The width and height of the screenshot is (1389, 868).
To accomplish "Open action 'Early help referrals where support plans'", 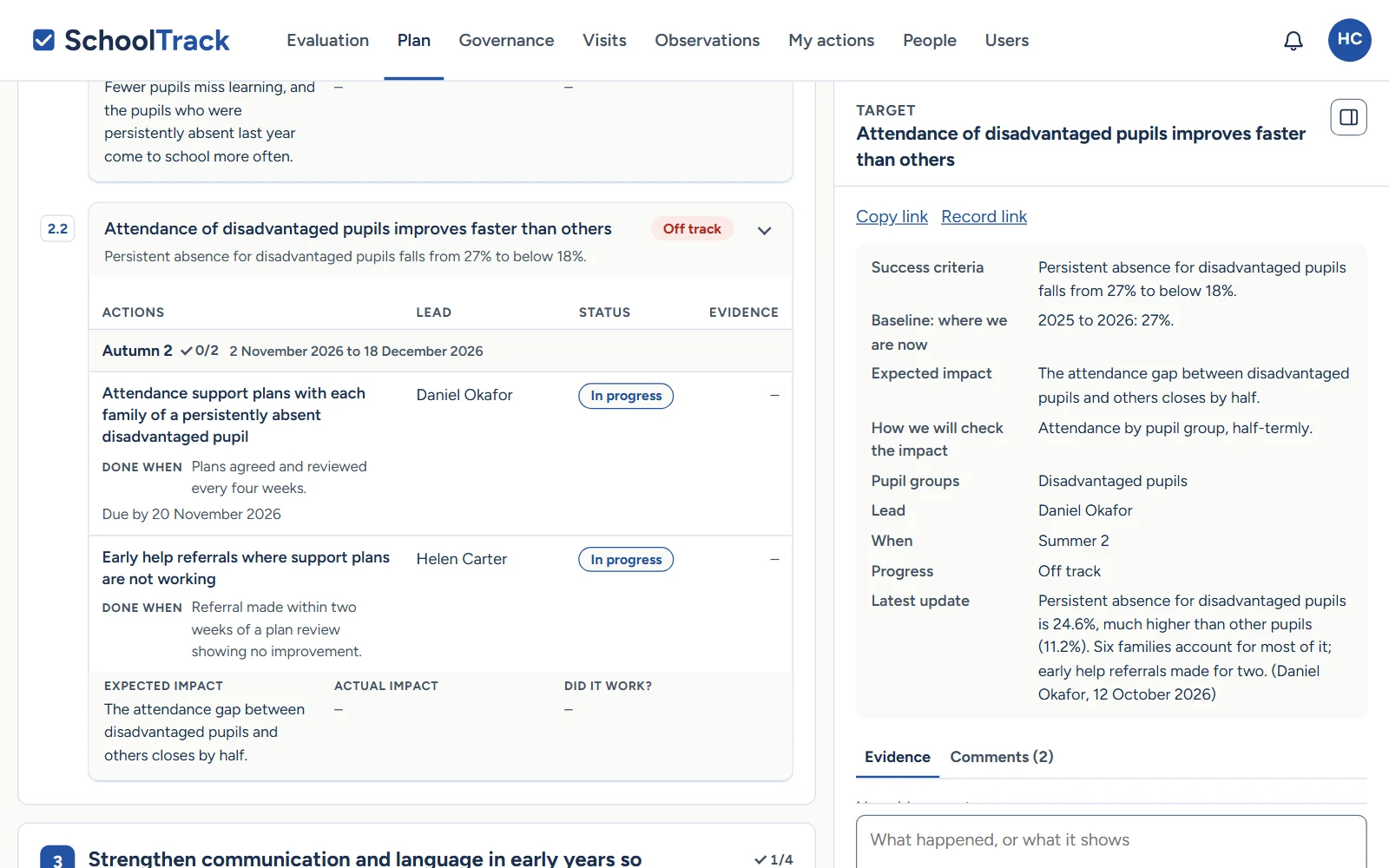I will pos(246,568).
